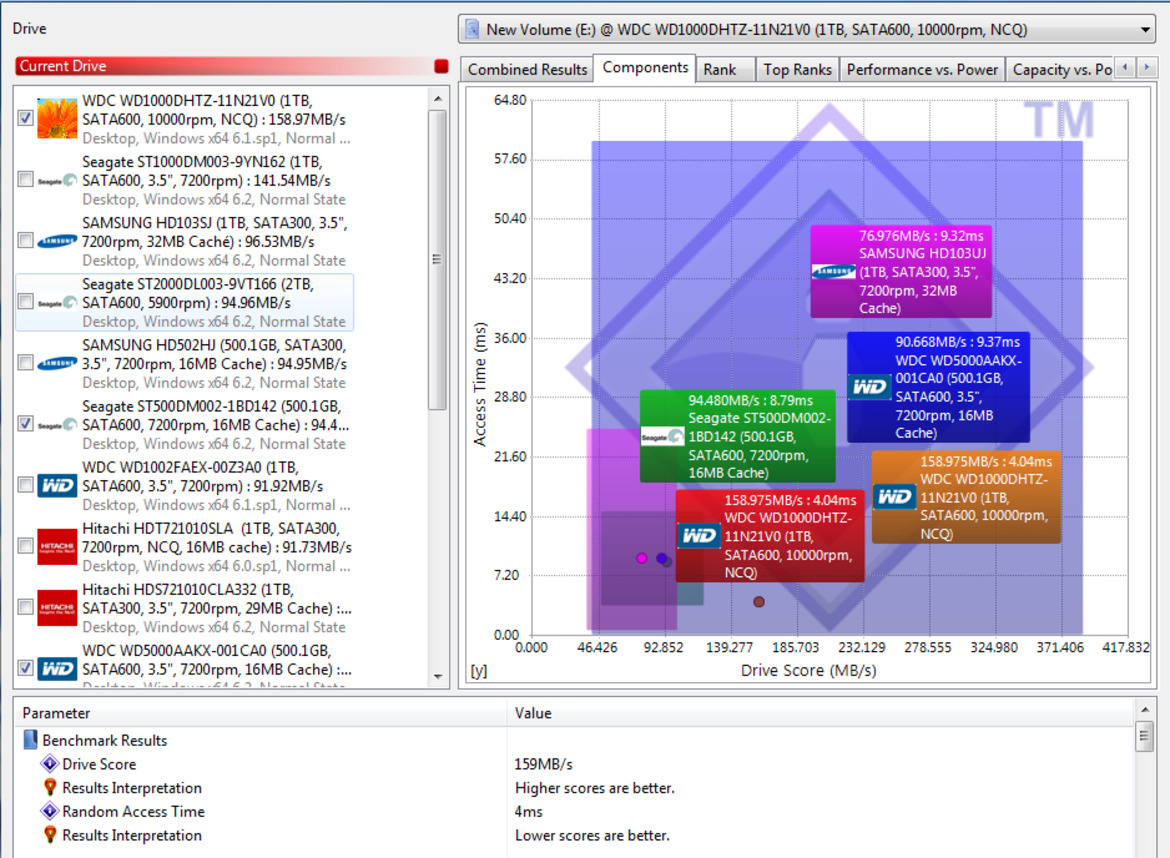
Task: Click the Seagate logo beside ST1000DM003-9YN162
Action: click(x=57, y=181)
